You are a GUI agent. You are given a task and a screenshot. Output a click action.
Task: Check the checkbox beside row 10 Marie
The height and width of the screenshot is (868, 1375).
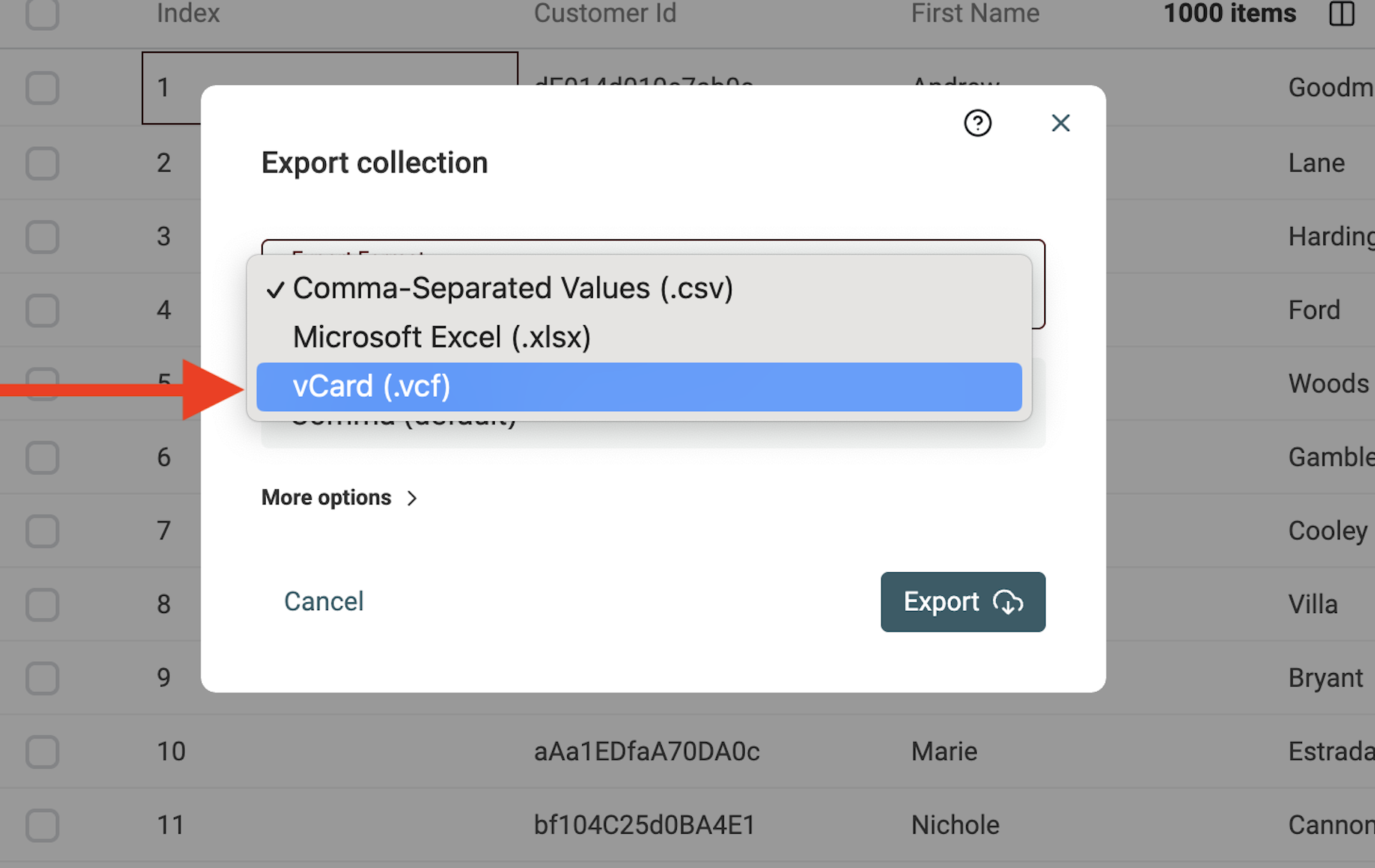(42, 751)
